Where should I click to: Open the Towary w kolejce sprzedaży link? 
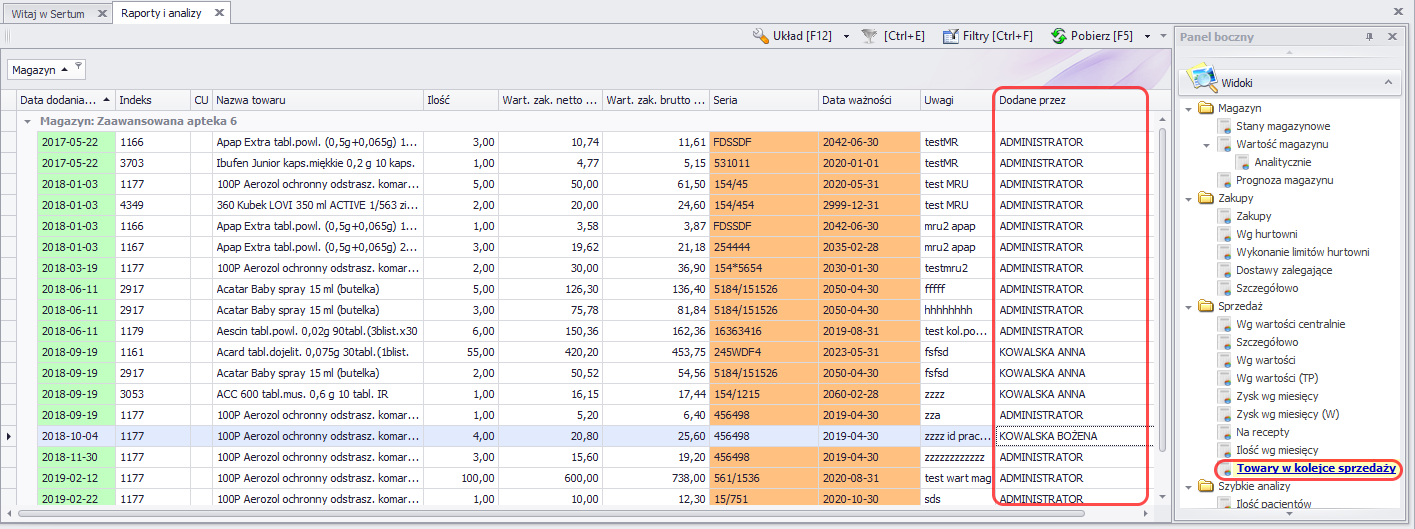1315,468
